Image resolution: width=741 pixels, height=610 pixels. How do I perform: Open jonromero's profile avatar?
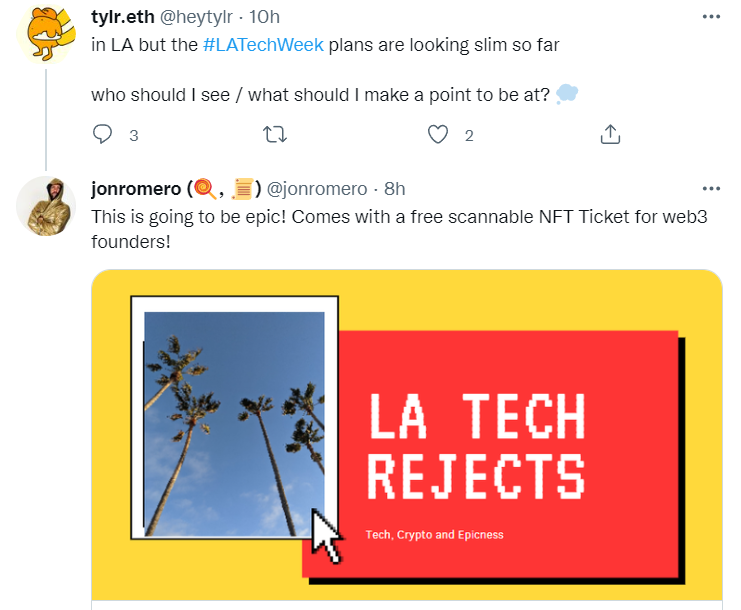(x=44, y=205)
